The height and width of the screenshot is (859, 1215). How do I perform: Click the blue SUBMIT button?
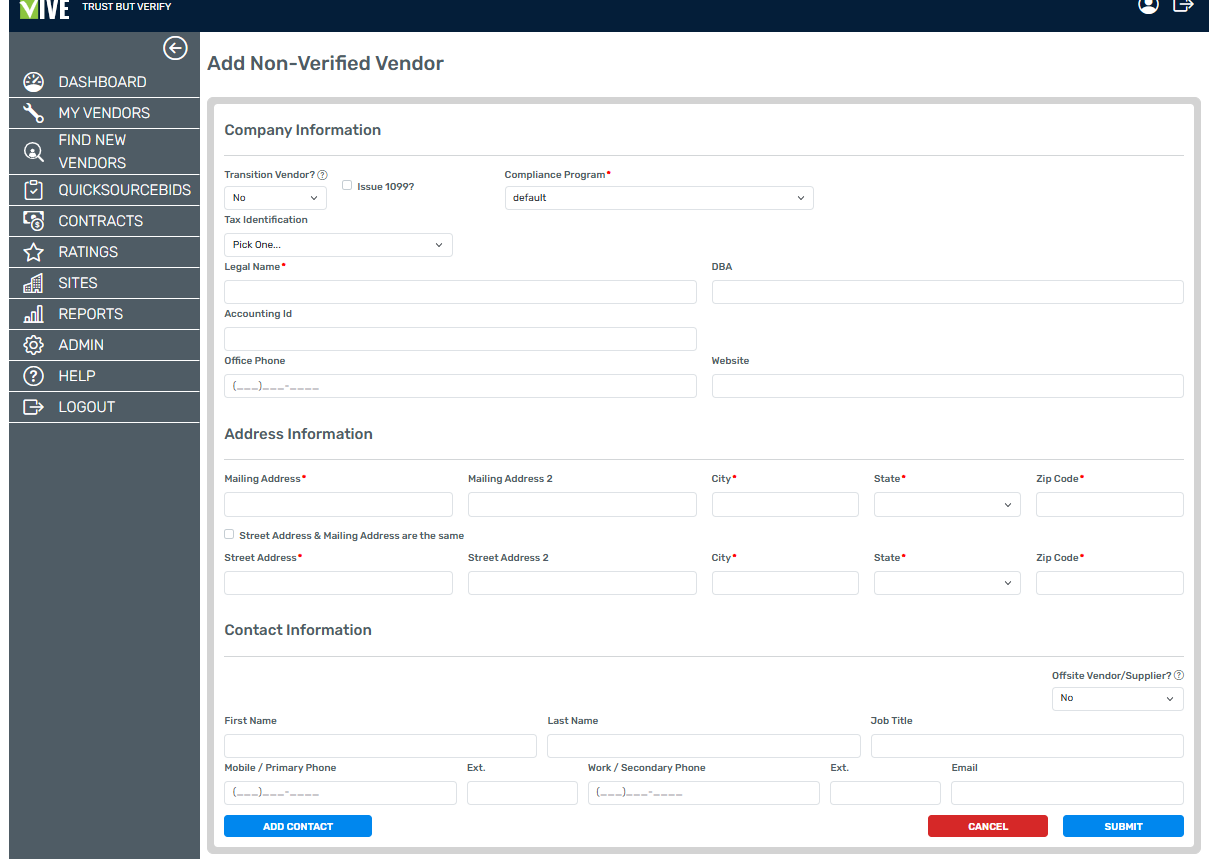1123,826
